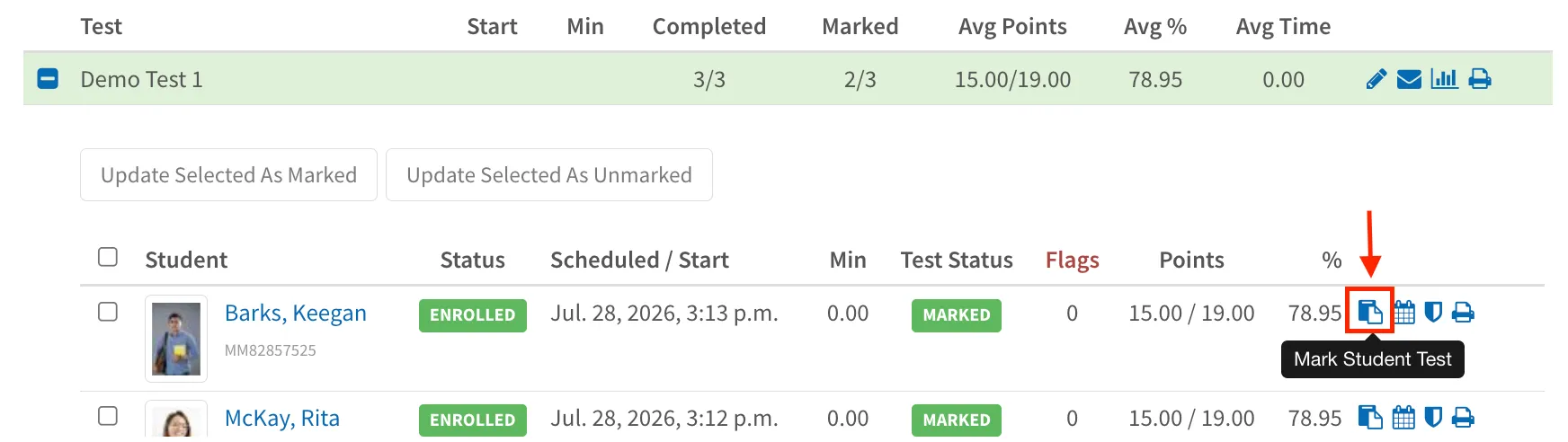This screenshot has width=1568, height=442.
Task: Open the Barks, Keegan student link
Action: tap(296, 313)
